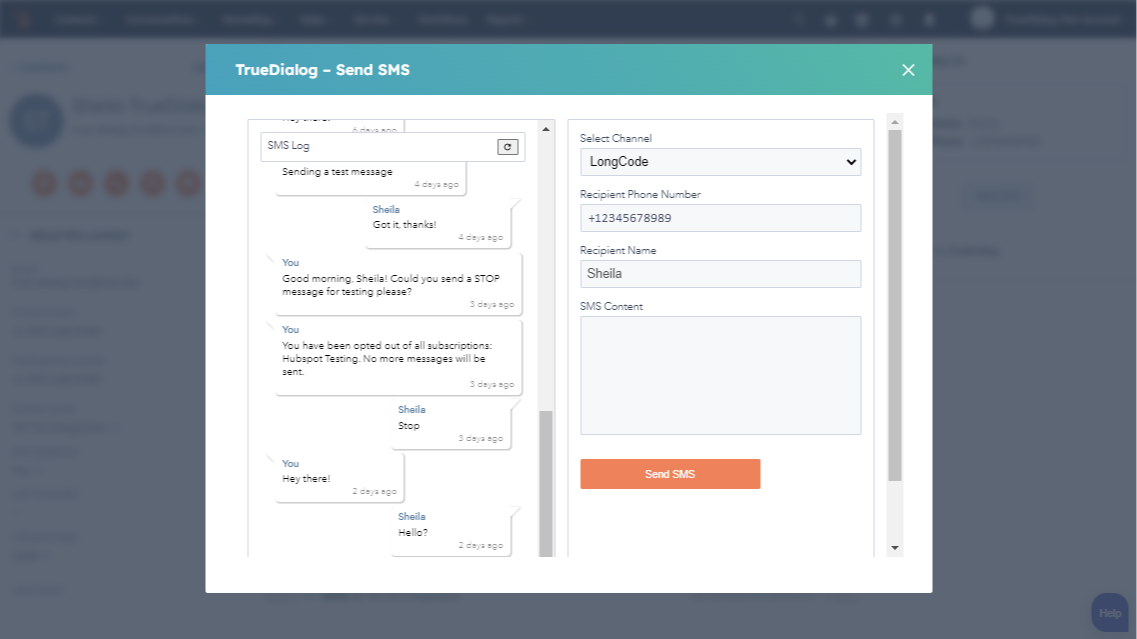
Task: Focus the Recipient Name field containing Sheila
Action: [720, 274]
